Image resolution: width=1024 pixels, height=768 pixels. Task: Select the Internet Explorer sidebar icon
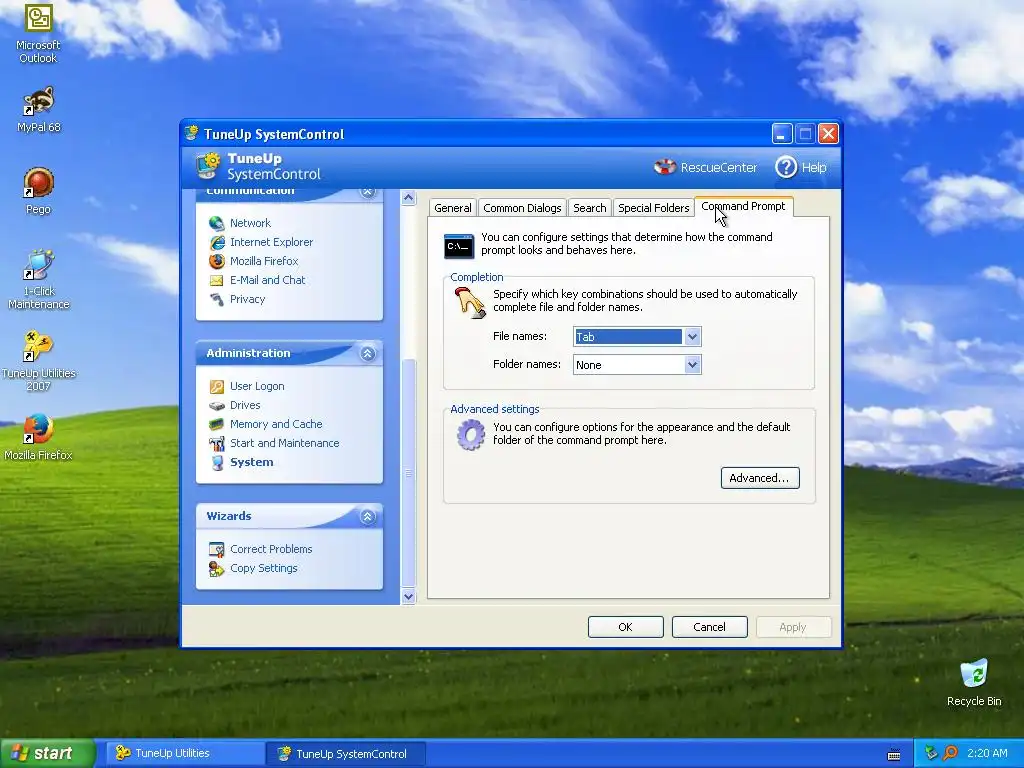[217, 242]
